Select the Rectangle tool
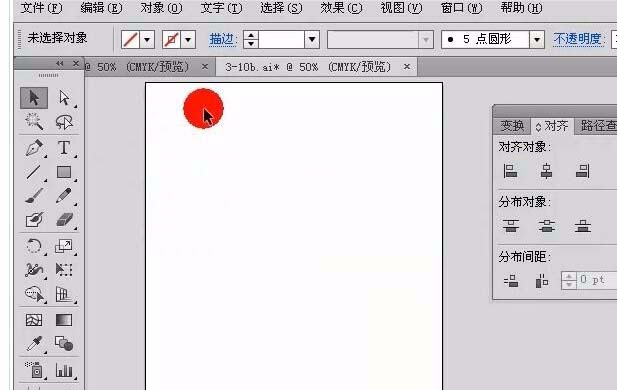This screenshot has width=617, height=390. coord(64,172)
